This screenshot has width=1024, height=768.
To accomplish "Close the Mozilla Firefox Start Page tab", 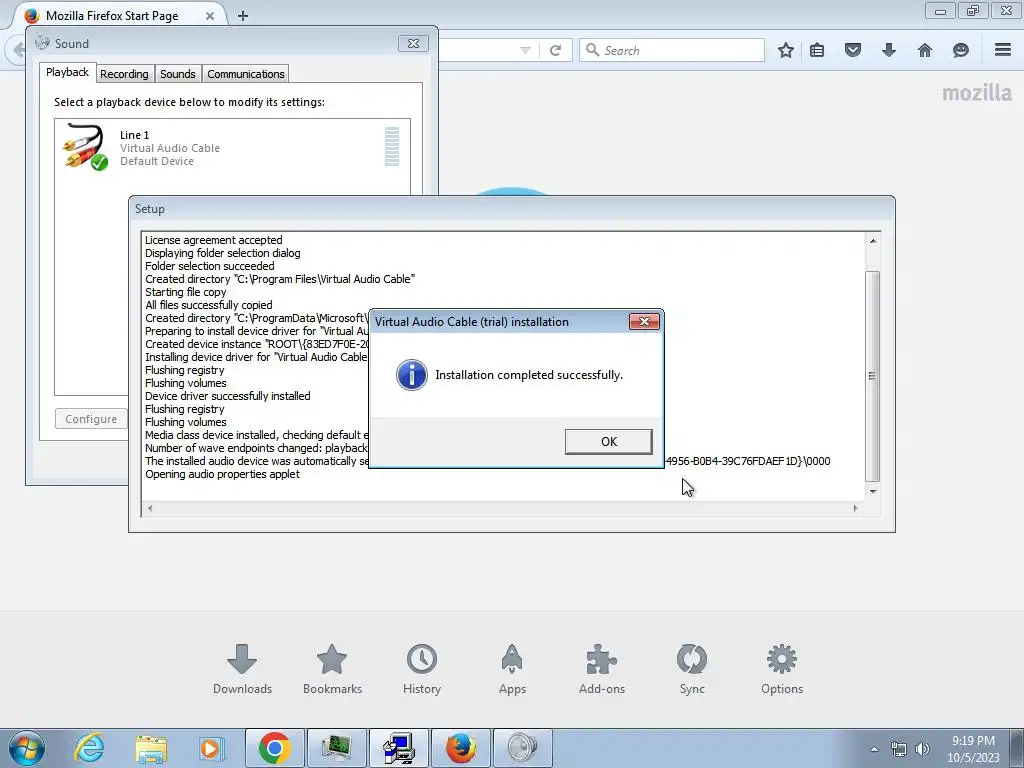I will click(210, 16).
